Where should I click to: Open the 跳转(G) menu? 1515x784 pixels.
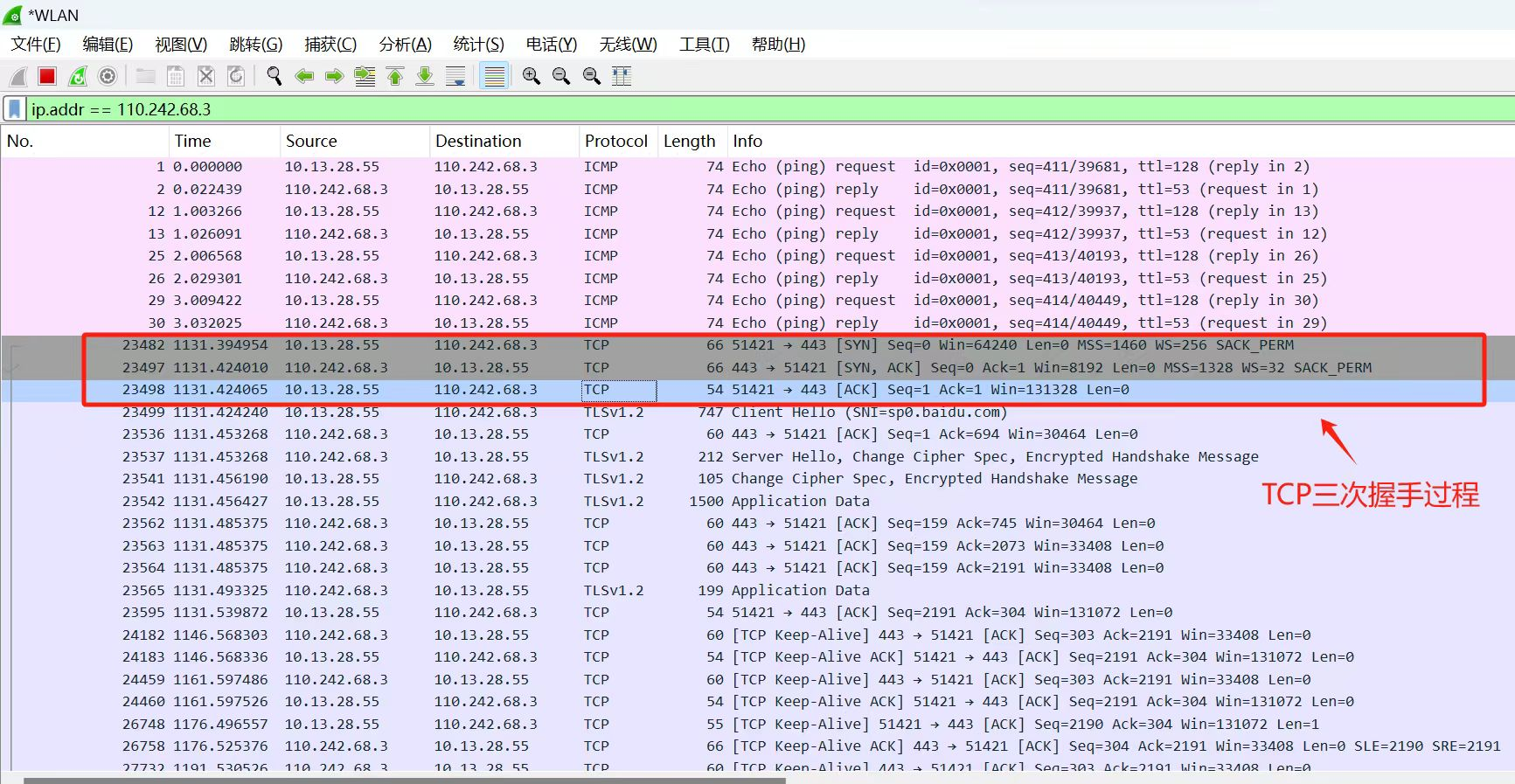point(256,45)
